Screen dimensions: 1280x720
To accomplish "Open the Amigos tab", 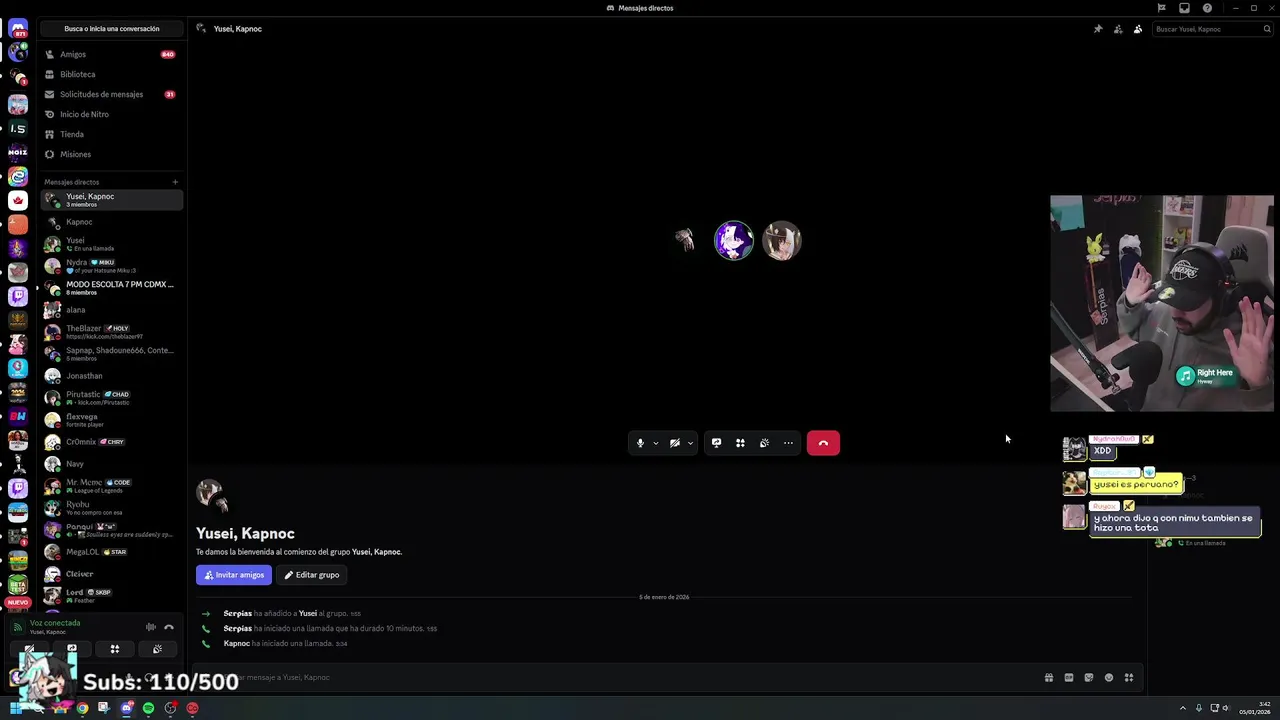I will point(111,54).
